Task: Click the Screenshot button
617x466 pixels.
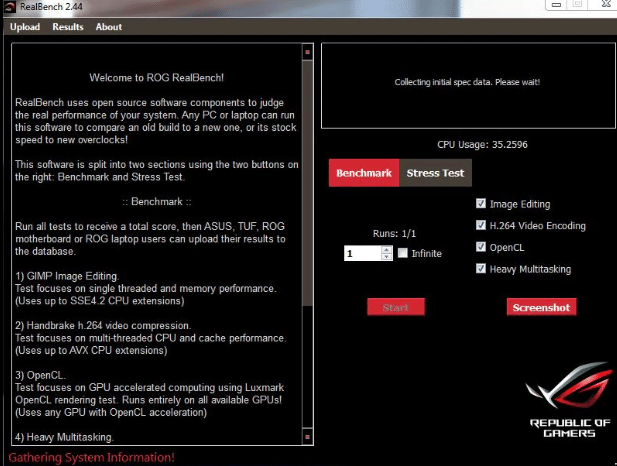Action: click(x=541, y=307)
